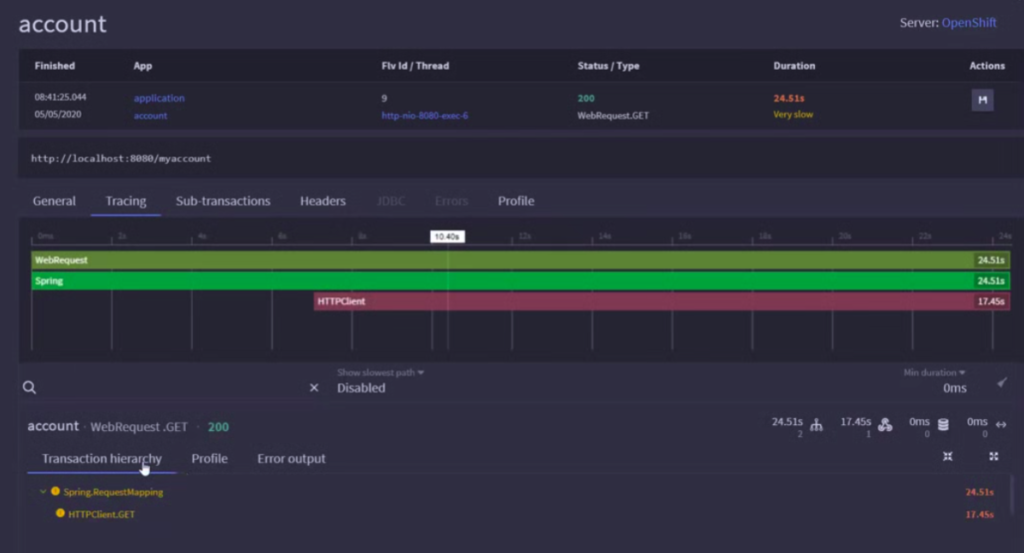The height and width of the screenshot is (553, 1024).
Task: Click the Disabled slowest path value
Action: point(361,388)
